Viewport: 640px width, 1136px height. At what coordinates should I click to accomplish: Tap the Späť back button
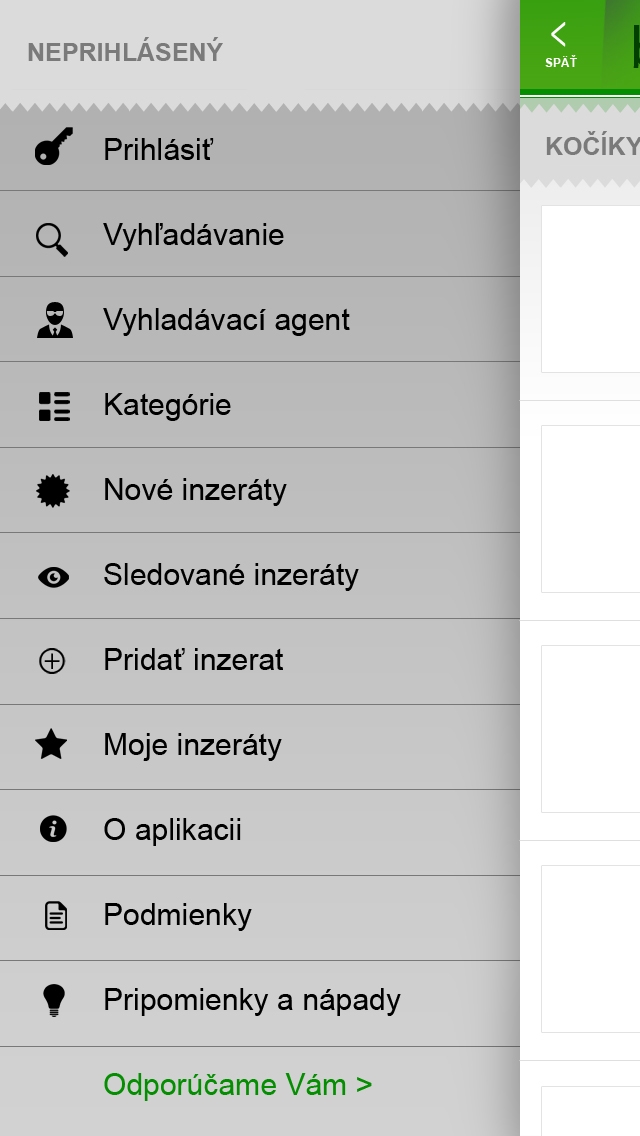561,45
